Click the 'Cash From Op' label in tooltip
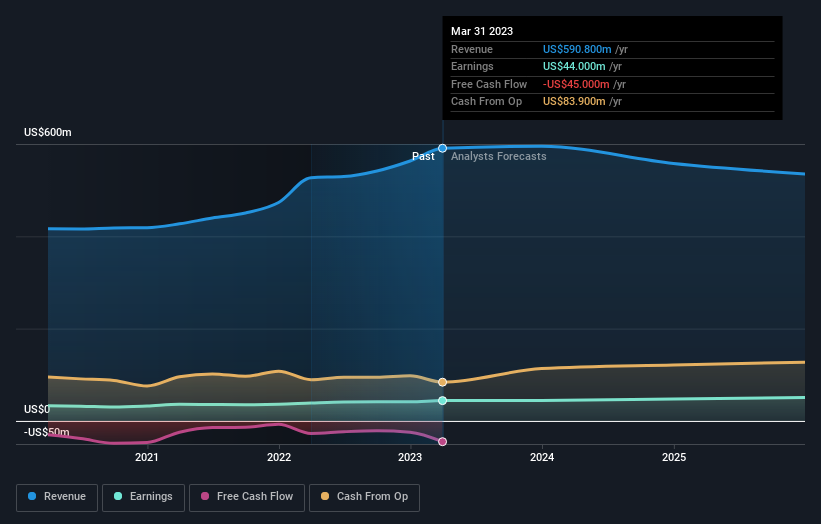Image resolution: width=821 pixels, height=524 pixels. pyautogui.click(x=486, y=102)
